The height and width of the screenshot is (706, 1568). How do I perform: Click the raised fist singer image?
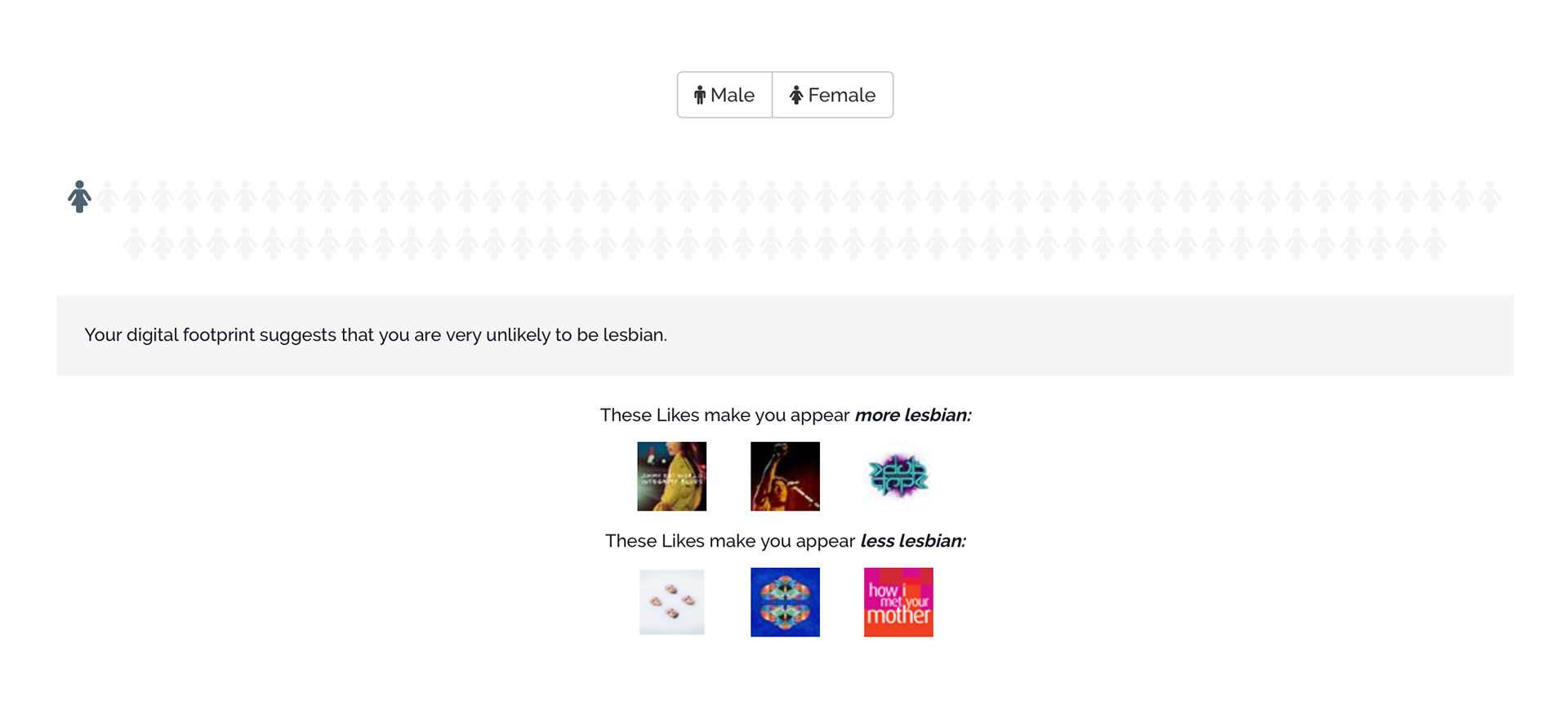tap(785, 476)
